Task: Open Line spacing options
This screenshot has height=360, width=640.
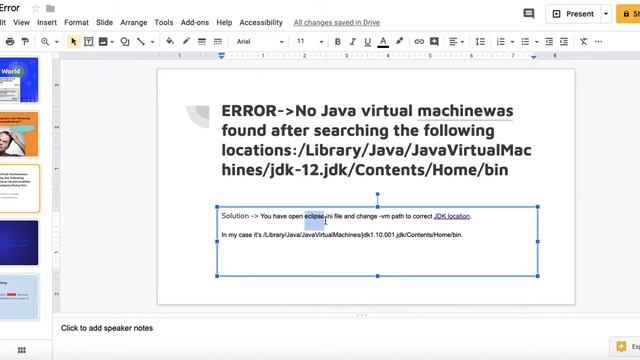Action: [x=480, y=42]
